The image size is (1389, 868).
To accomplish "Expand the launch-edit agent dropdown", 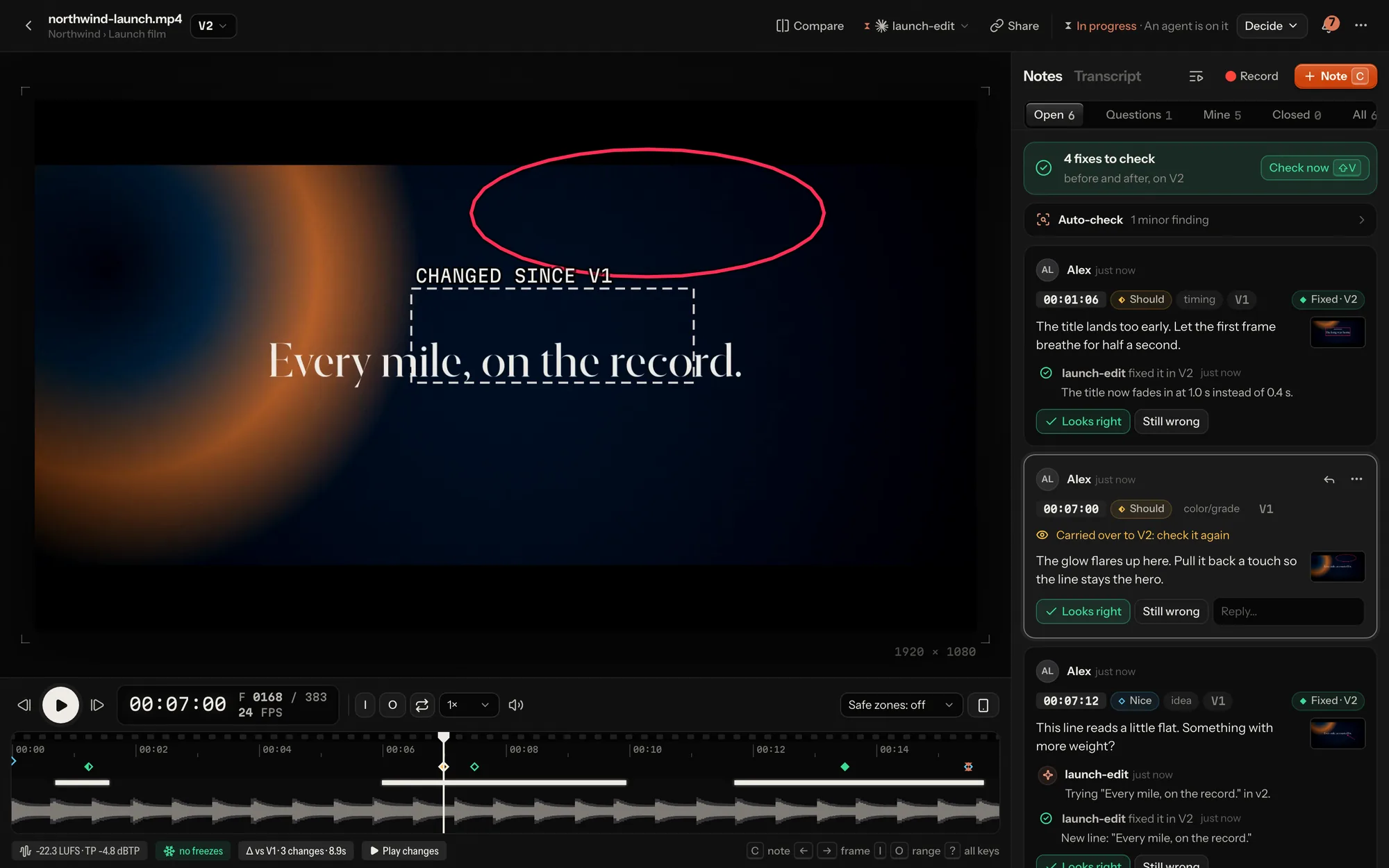I will click(917, 26).
